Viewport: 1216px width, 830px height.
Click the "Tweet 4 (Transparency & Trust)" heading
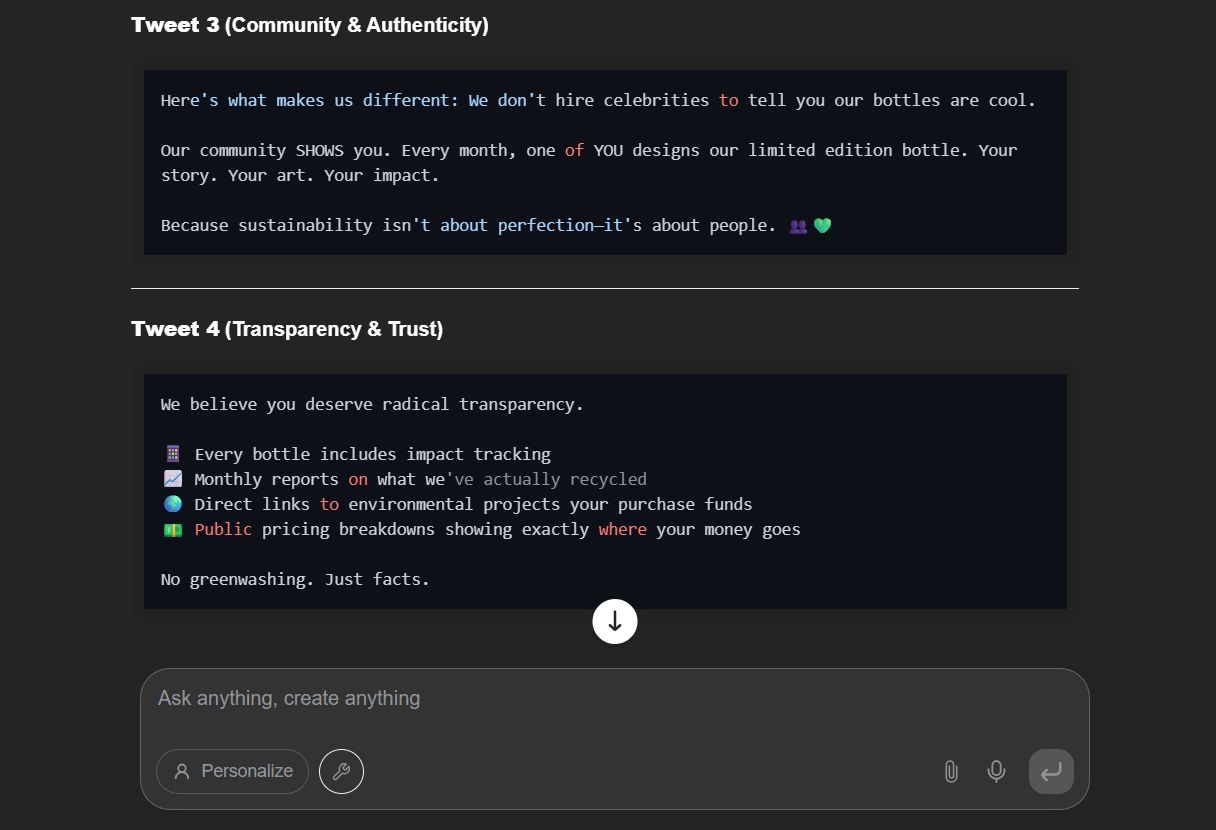coord(287,329)
